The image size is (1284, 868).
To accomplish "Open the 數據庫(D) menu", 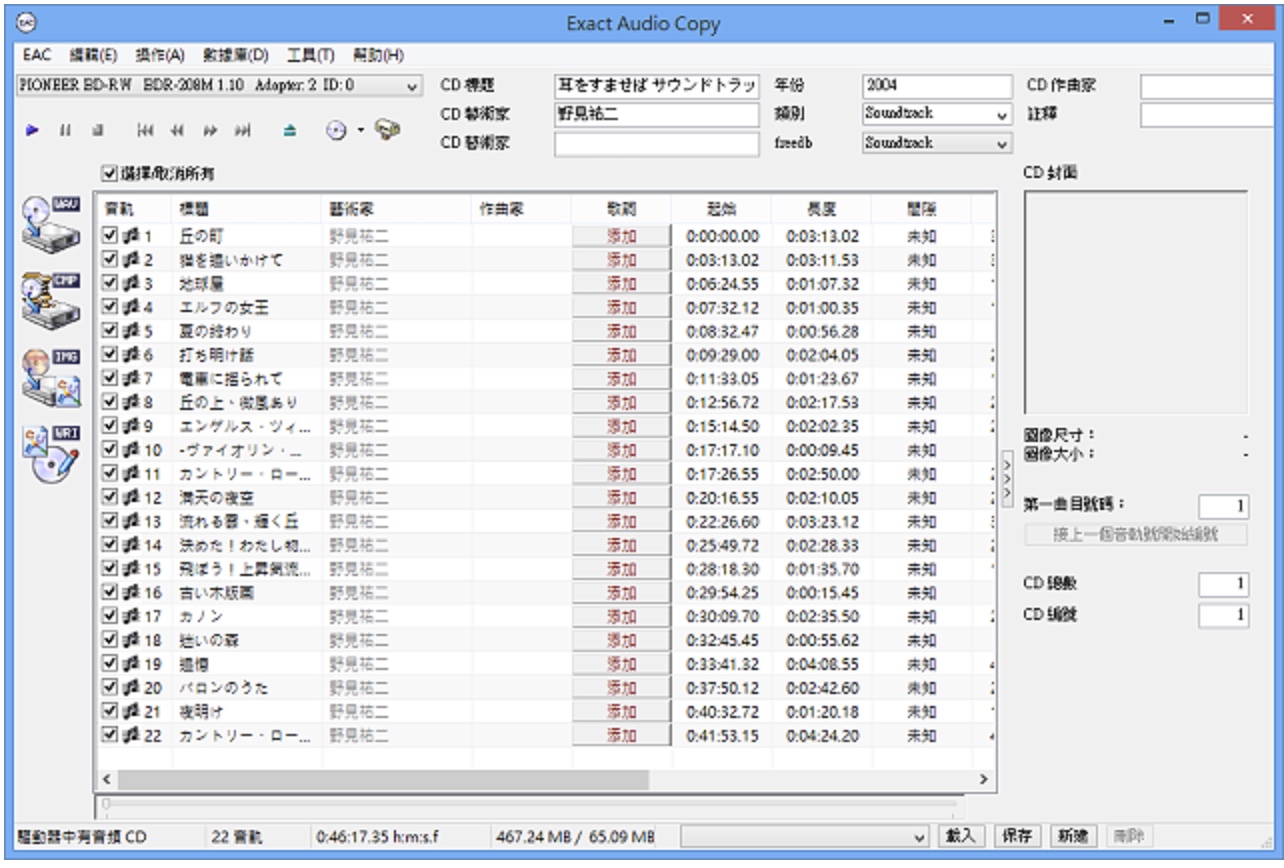I will click(235, 54).
